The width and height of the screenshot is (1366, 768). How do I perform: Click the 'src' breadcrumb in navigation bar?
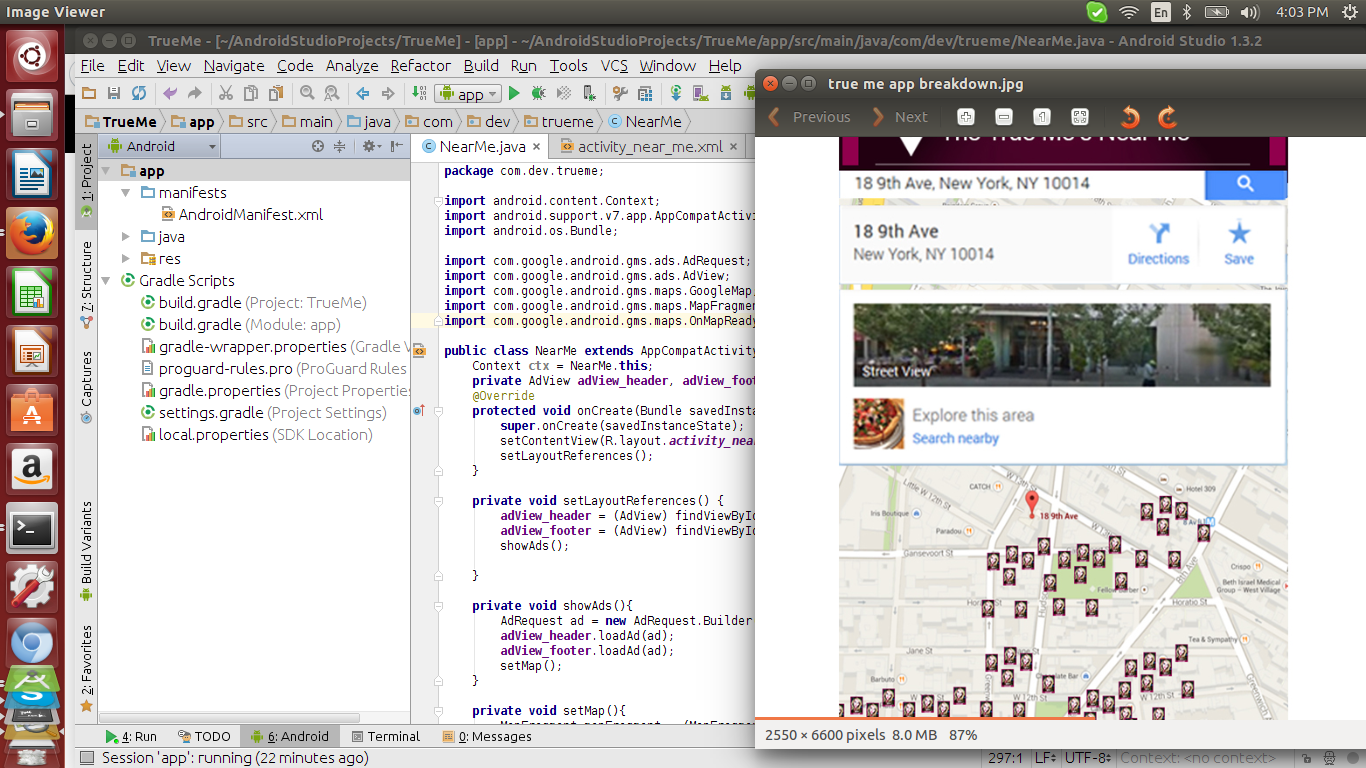(x=248, y=122)
